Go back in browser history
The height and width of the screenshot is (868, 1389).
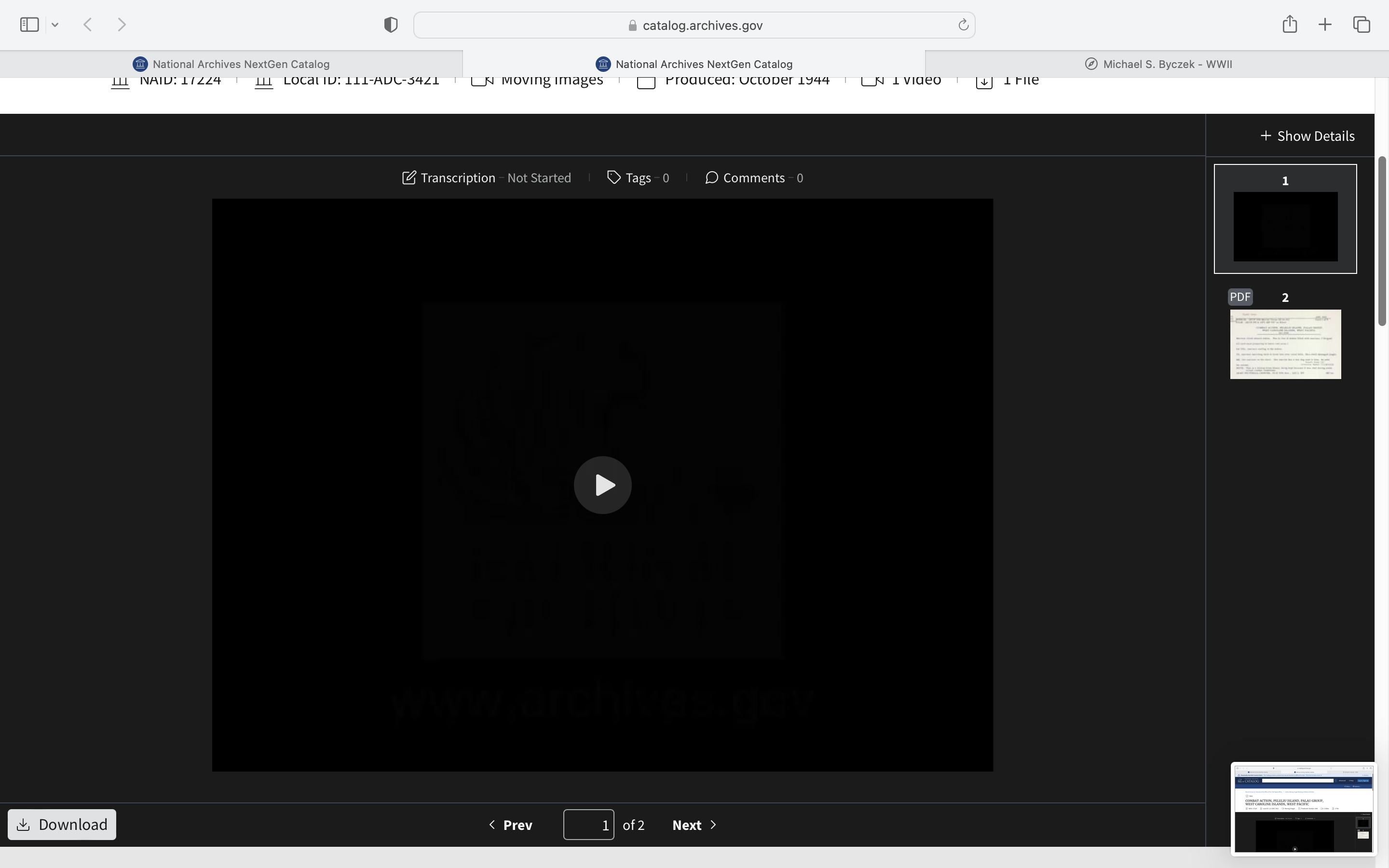point(88,25)
